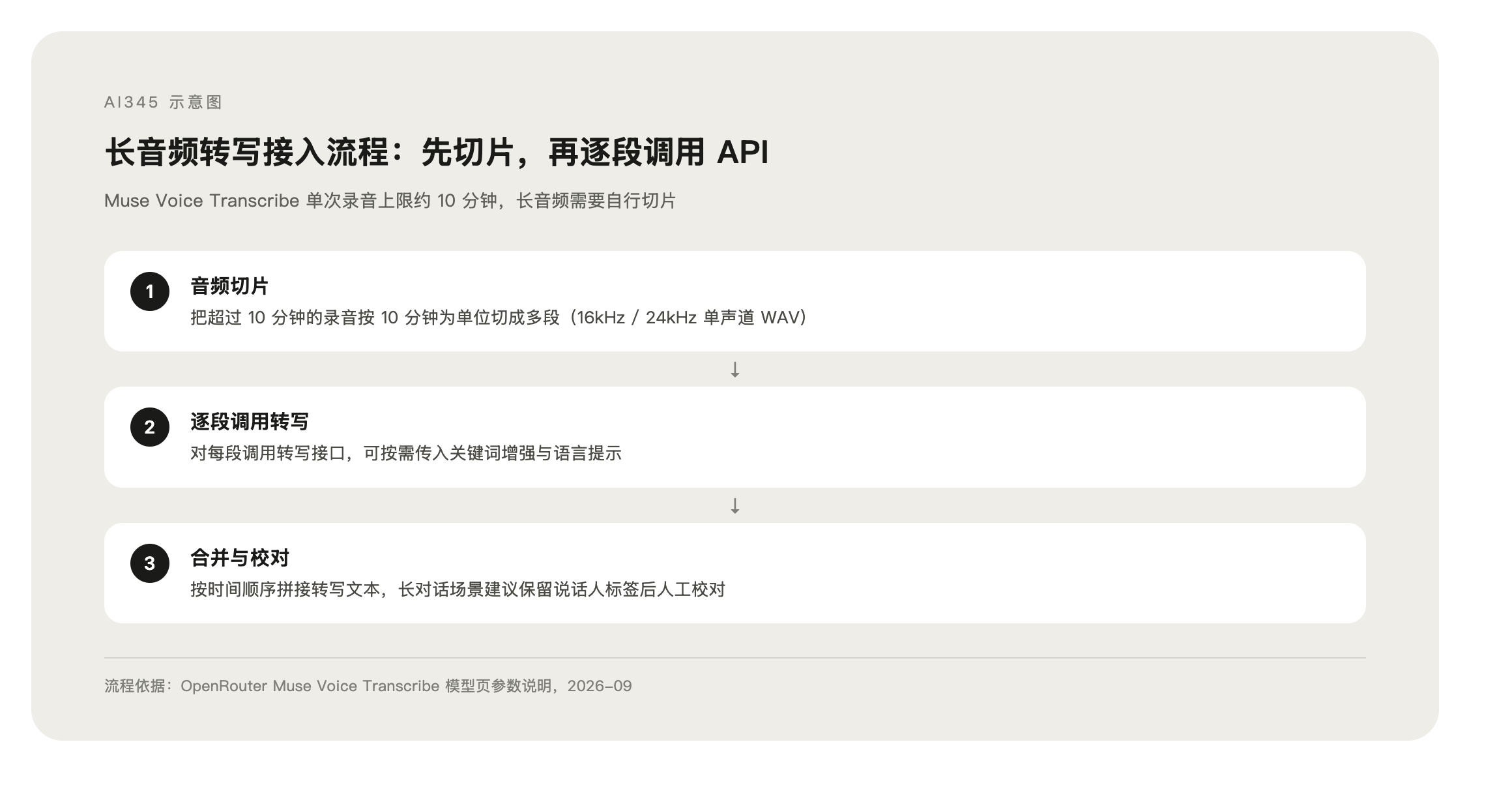Viewport: 1512px width, 785px height.
Task: Click the text about 关键词增强与语言提示
Action: (x=406, y=453)
